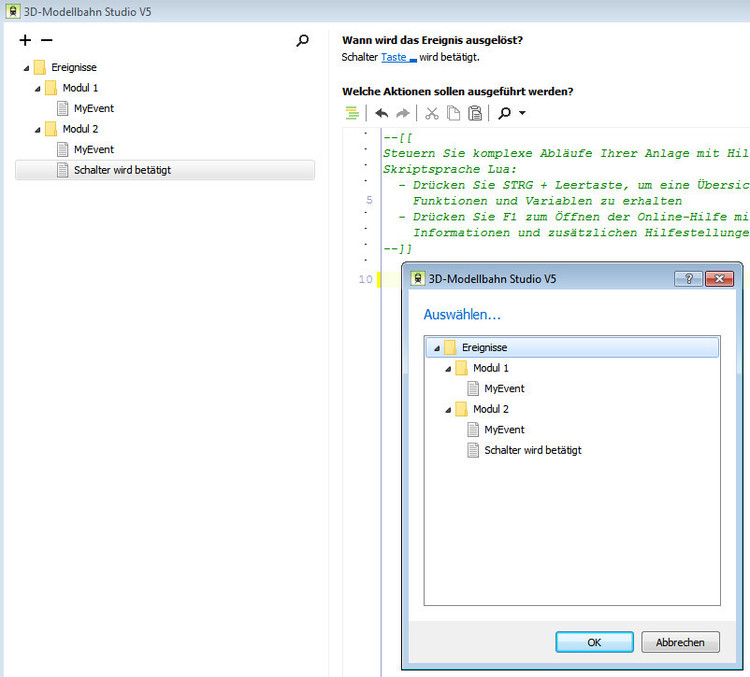Select MyEvent under Modul 2 in dialog
Viewport: 750px width, 677px height.
[504, 430]
